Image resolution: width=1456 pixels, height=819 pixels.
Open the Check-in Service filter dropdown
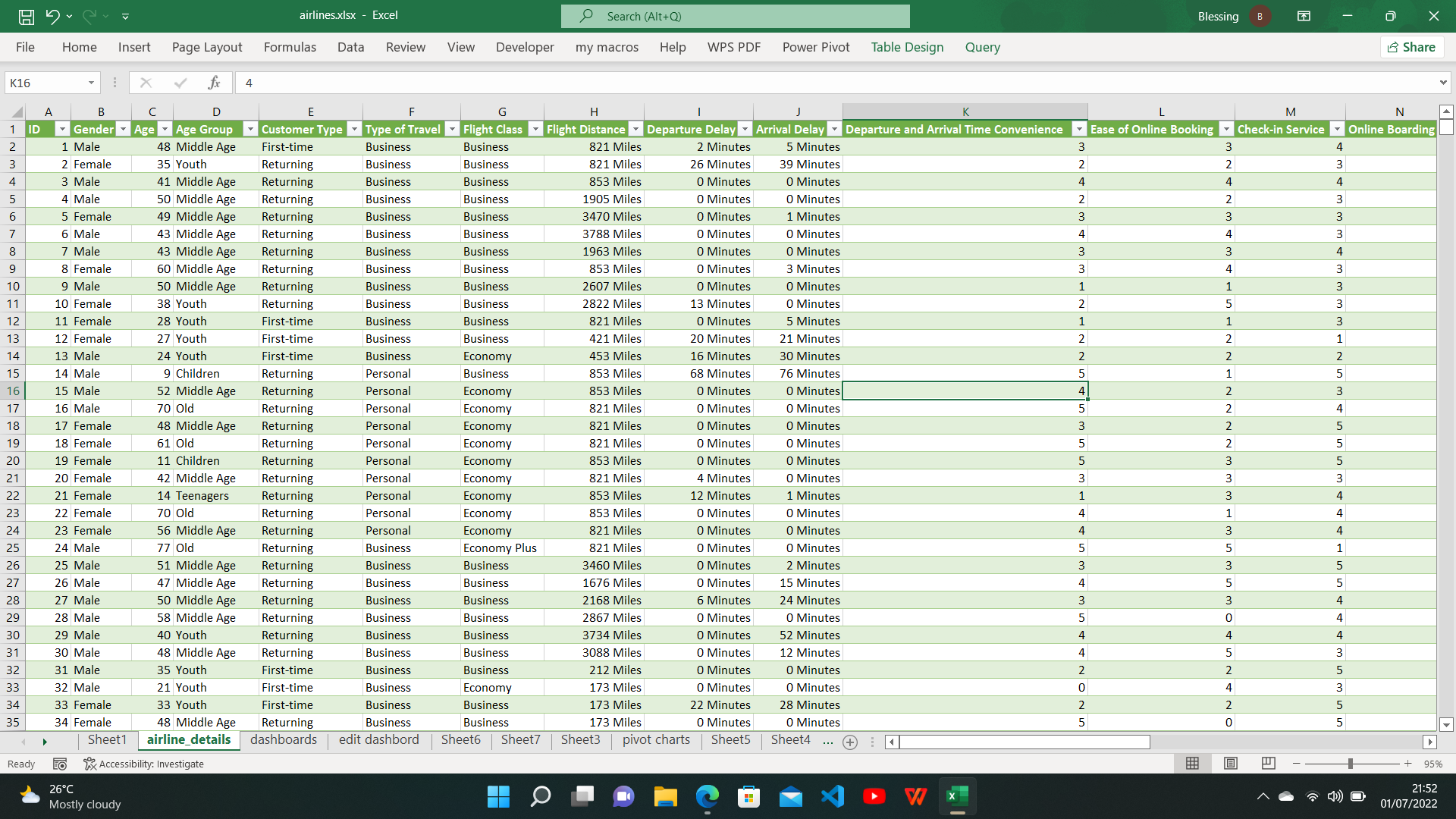(x=1337, y=130)
